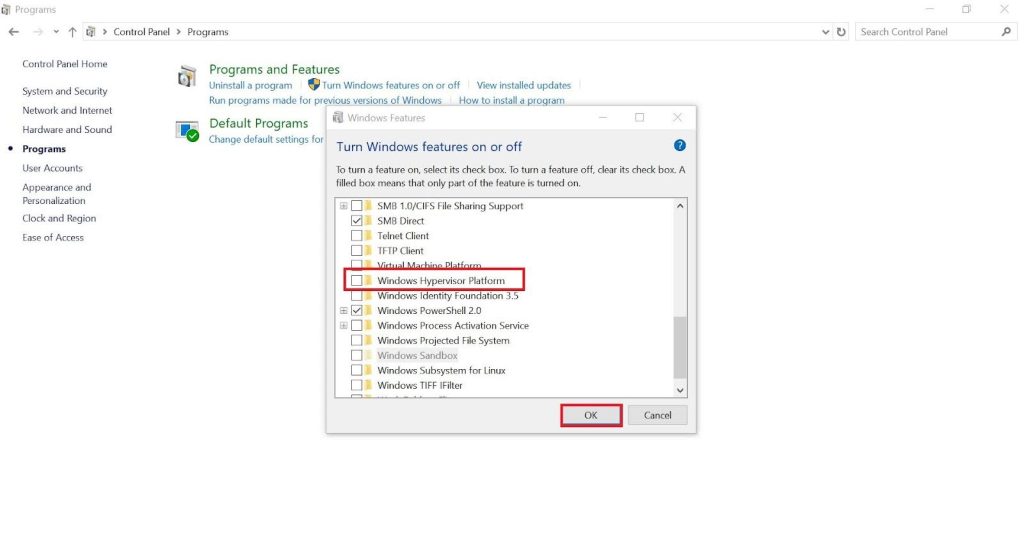Image resolution: width=1024 pixels, height=534 pixels.
Task: Click the Programs and Features icon
Action: 187,76
